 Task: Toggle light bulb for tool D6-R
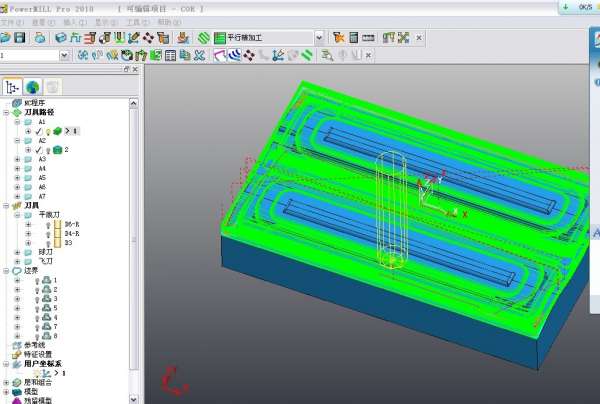click(x=46, y=224)
